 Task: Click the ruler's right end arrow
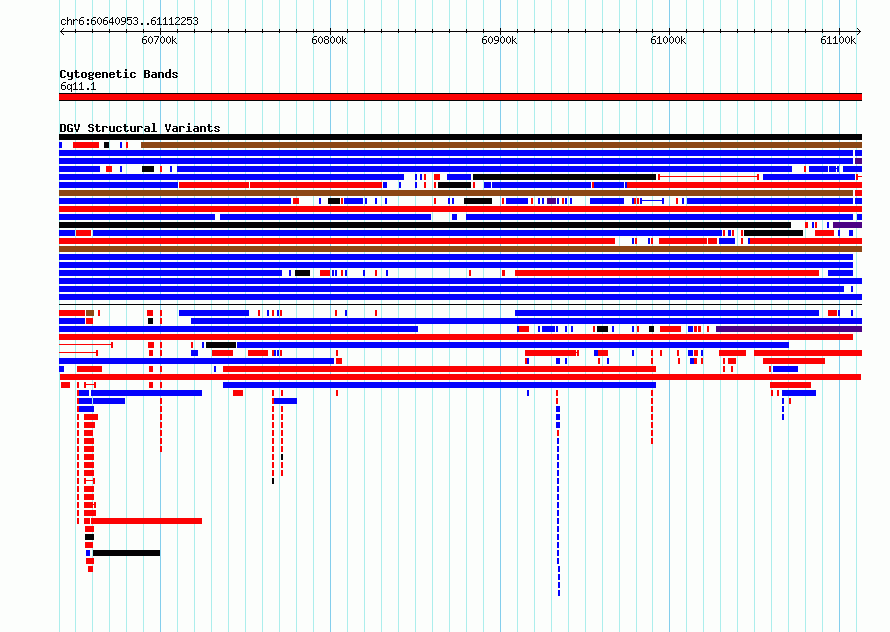click(x=858, y=32)
